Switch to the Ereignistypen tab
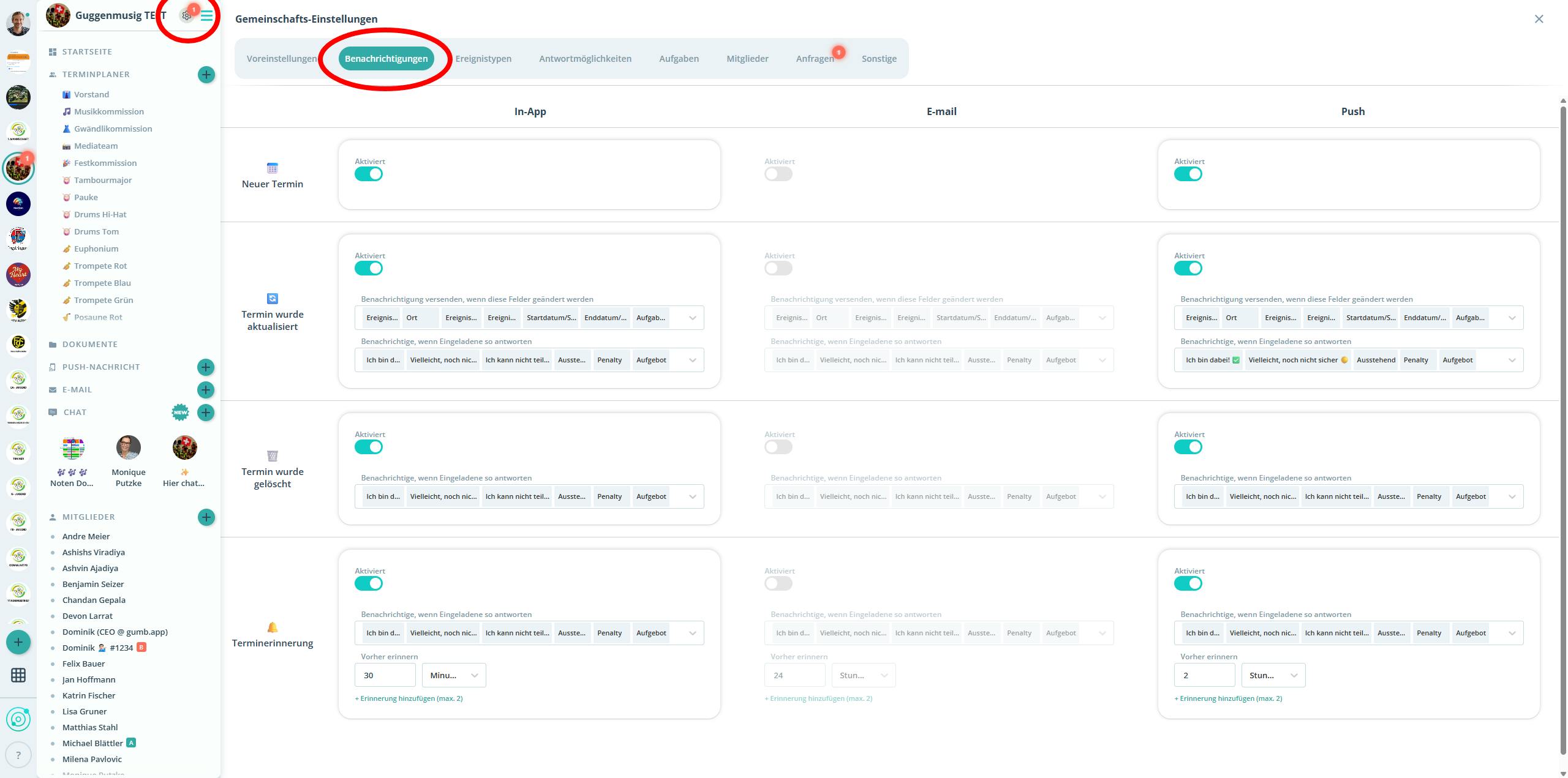The image size is (1568, 778). (483, 59)
